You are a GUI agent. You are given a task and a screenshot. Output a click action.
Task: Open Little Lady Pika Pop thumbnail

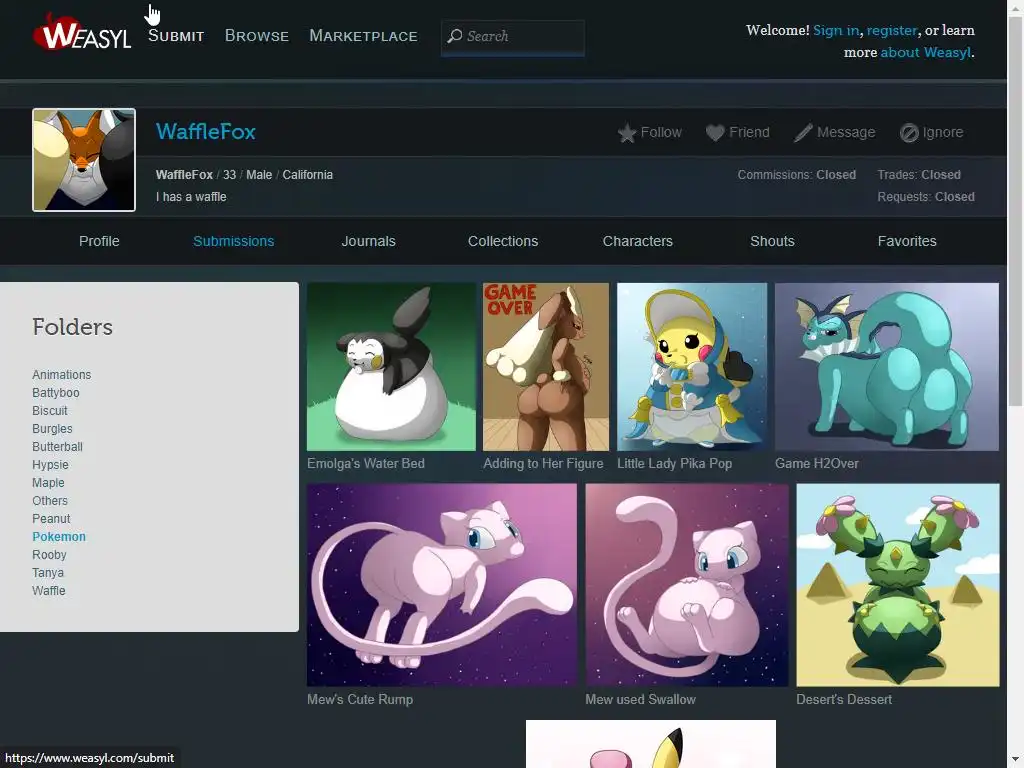(x=692, y=366)
